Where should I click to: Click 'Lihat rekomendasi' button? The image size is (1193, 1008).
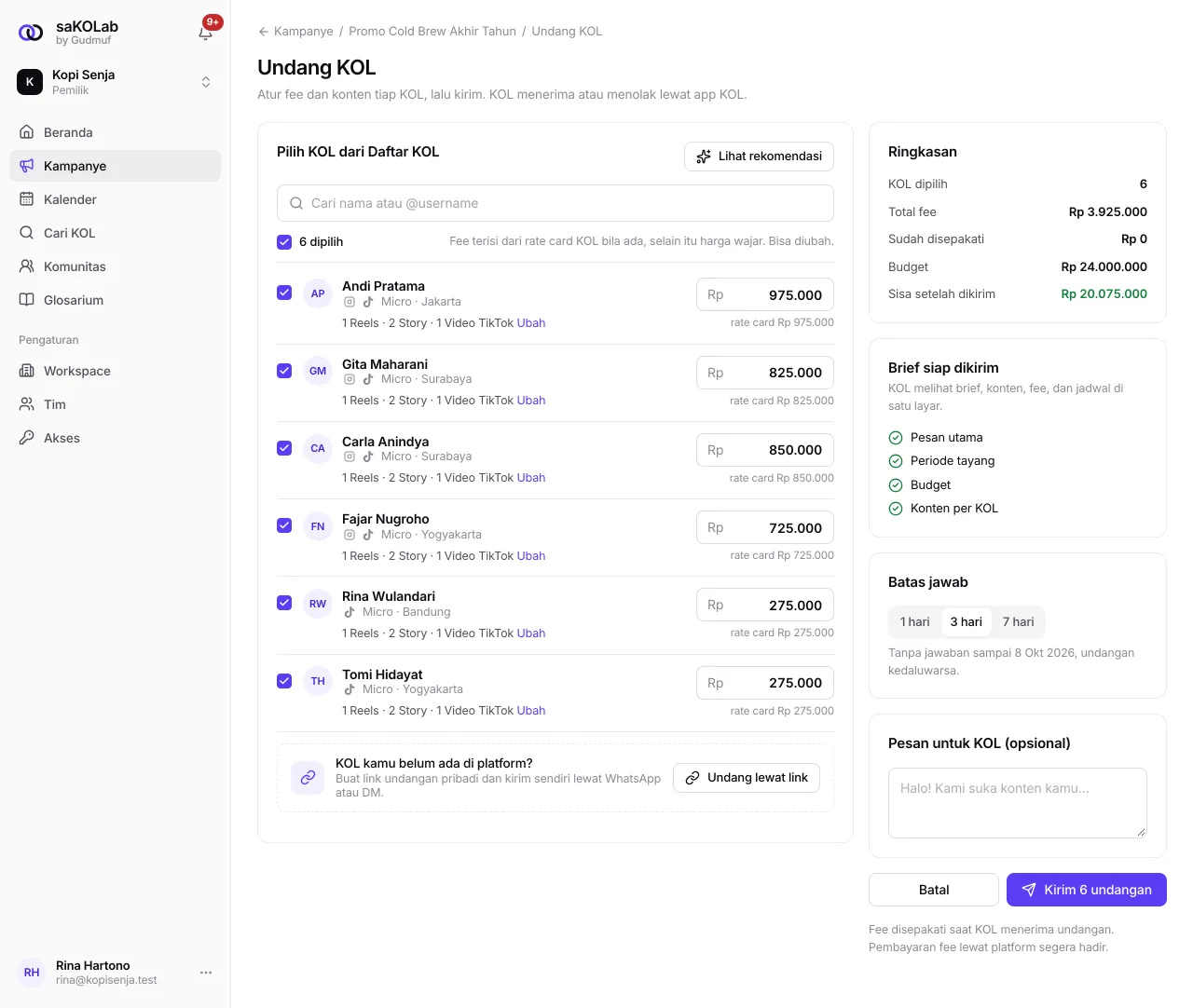(x=759, y=157)
